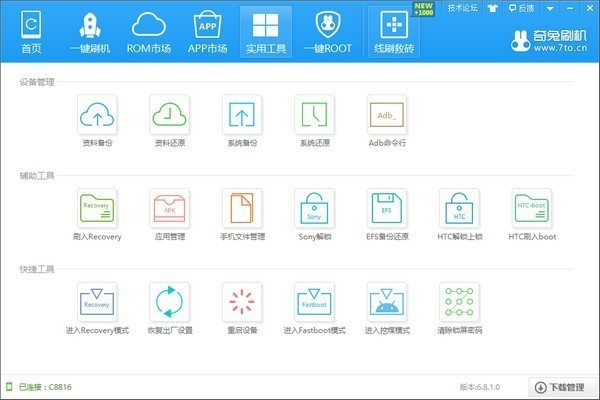This screenshot has height=400, width=600.
Task: Choose the Sony解锁 unlock tool
Action: (x=315, y=209)
